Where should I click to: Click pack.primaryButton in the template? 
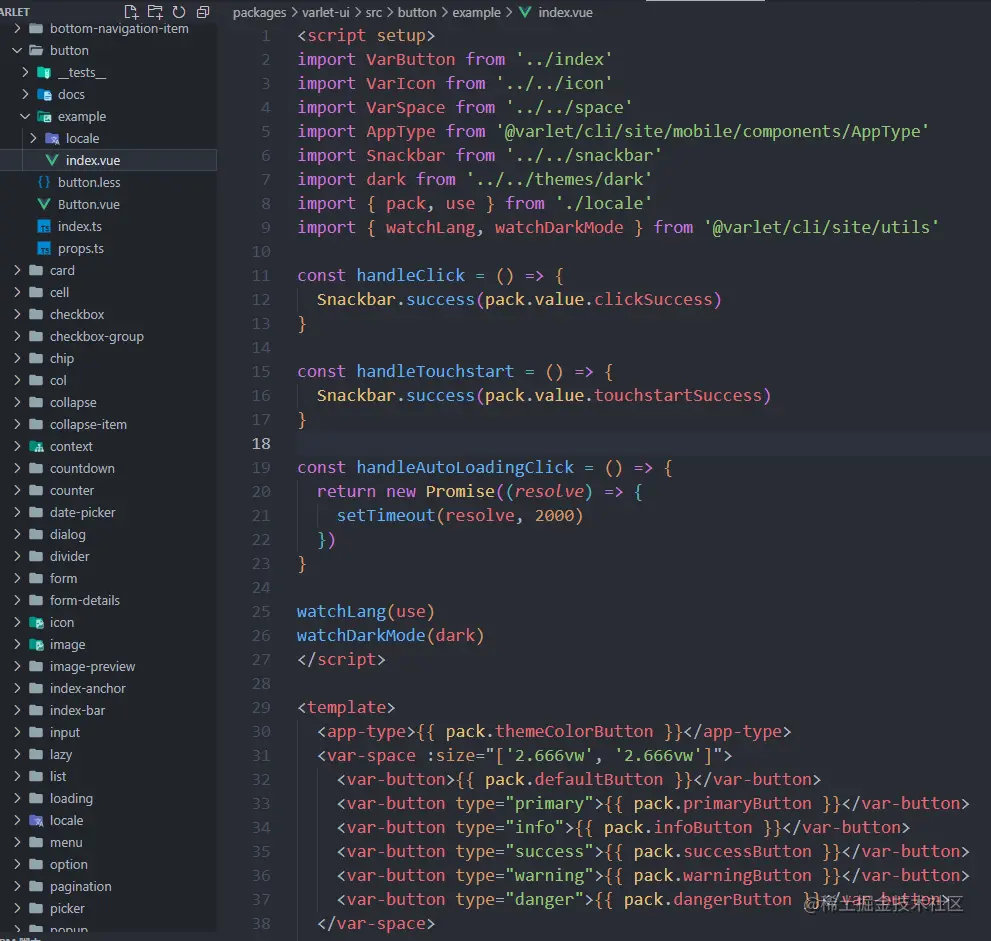pos(722,804)
